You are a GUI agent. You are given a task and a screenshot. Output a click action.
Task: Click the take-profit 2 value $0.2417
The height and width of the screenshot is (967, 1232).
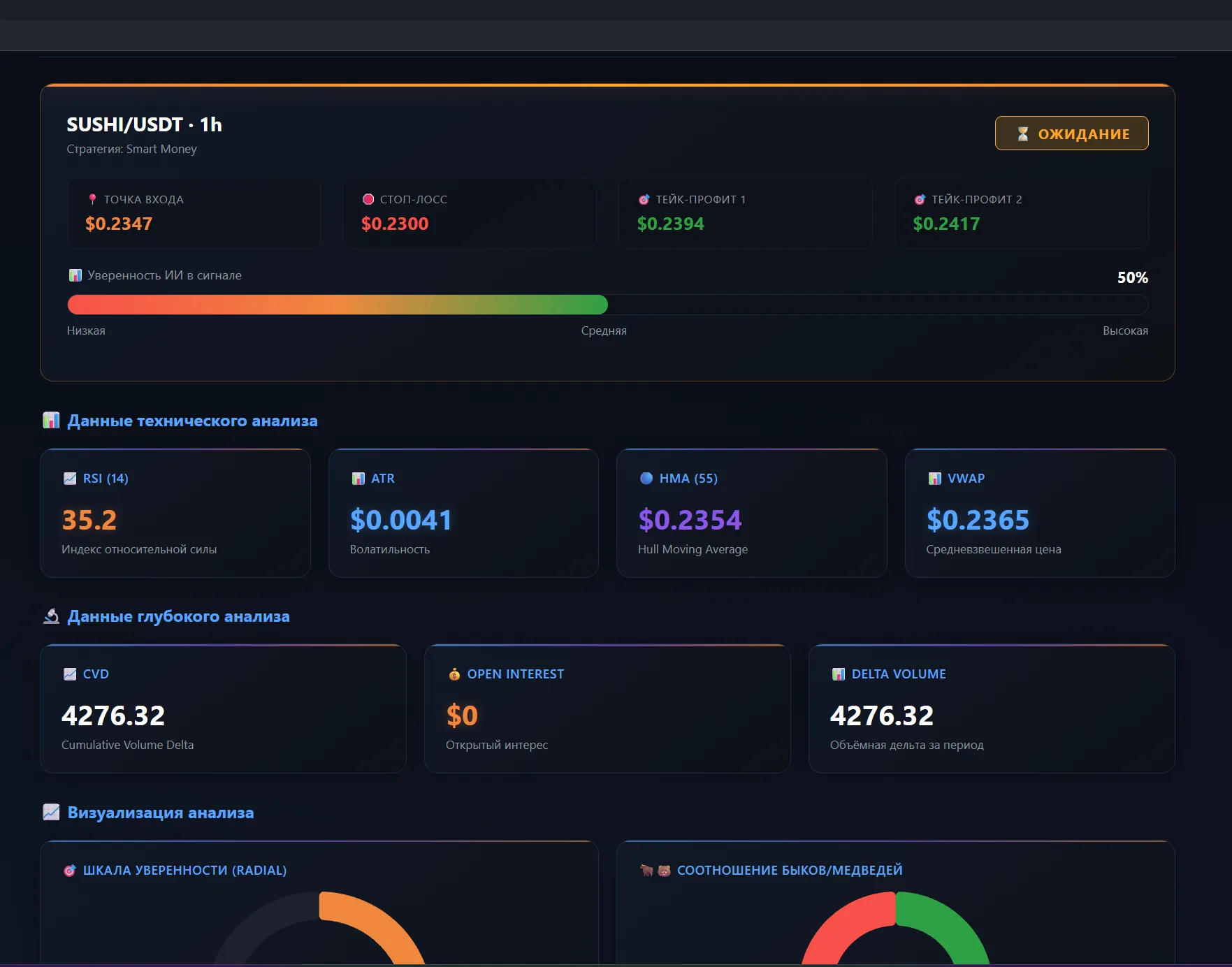[947, 224]
